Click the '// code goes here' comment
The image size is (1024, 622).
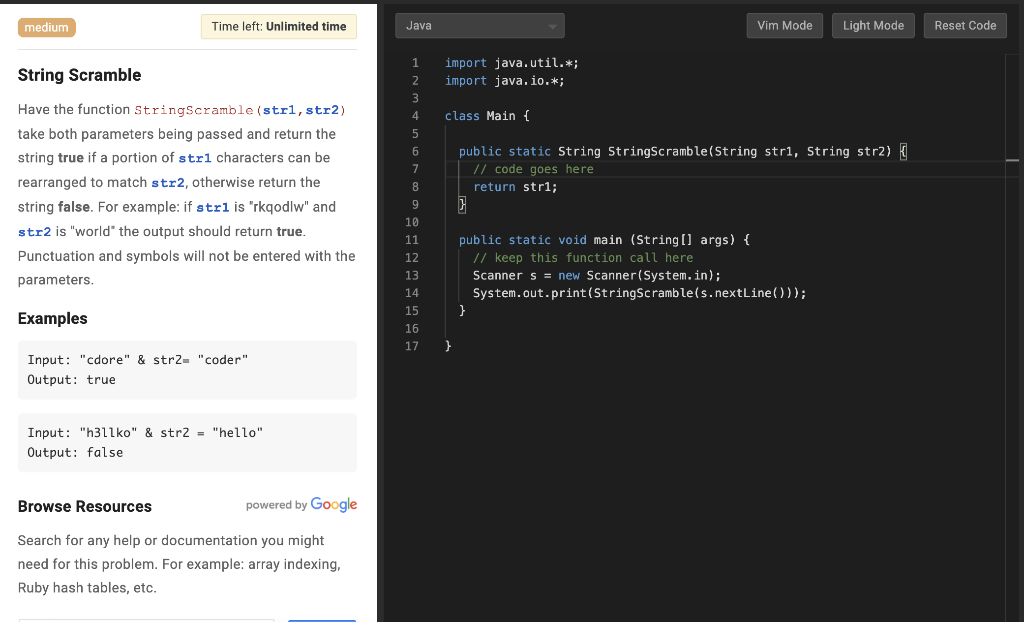pyautogui.click(x=533, y=169)
